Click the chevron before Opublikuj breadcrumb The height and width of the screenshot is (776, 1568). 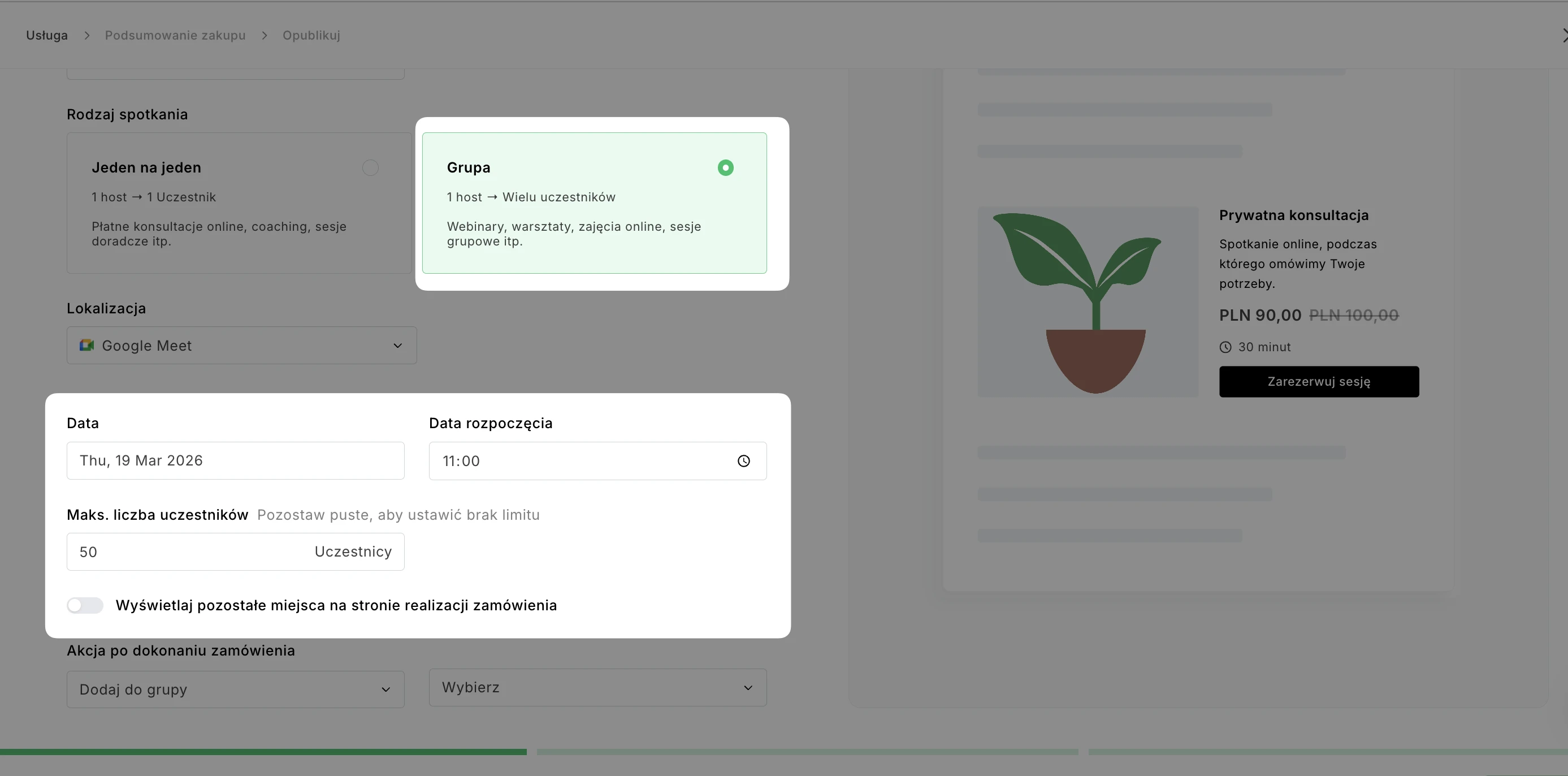(x=264, y=35)
